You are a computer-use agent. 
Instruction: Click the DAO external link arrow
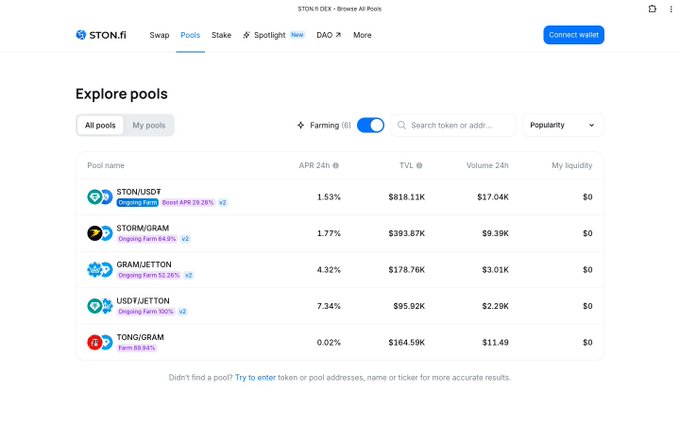[x=338, y=35]
